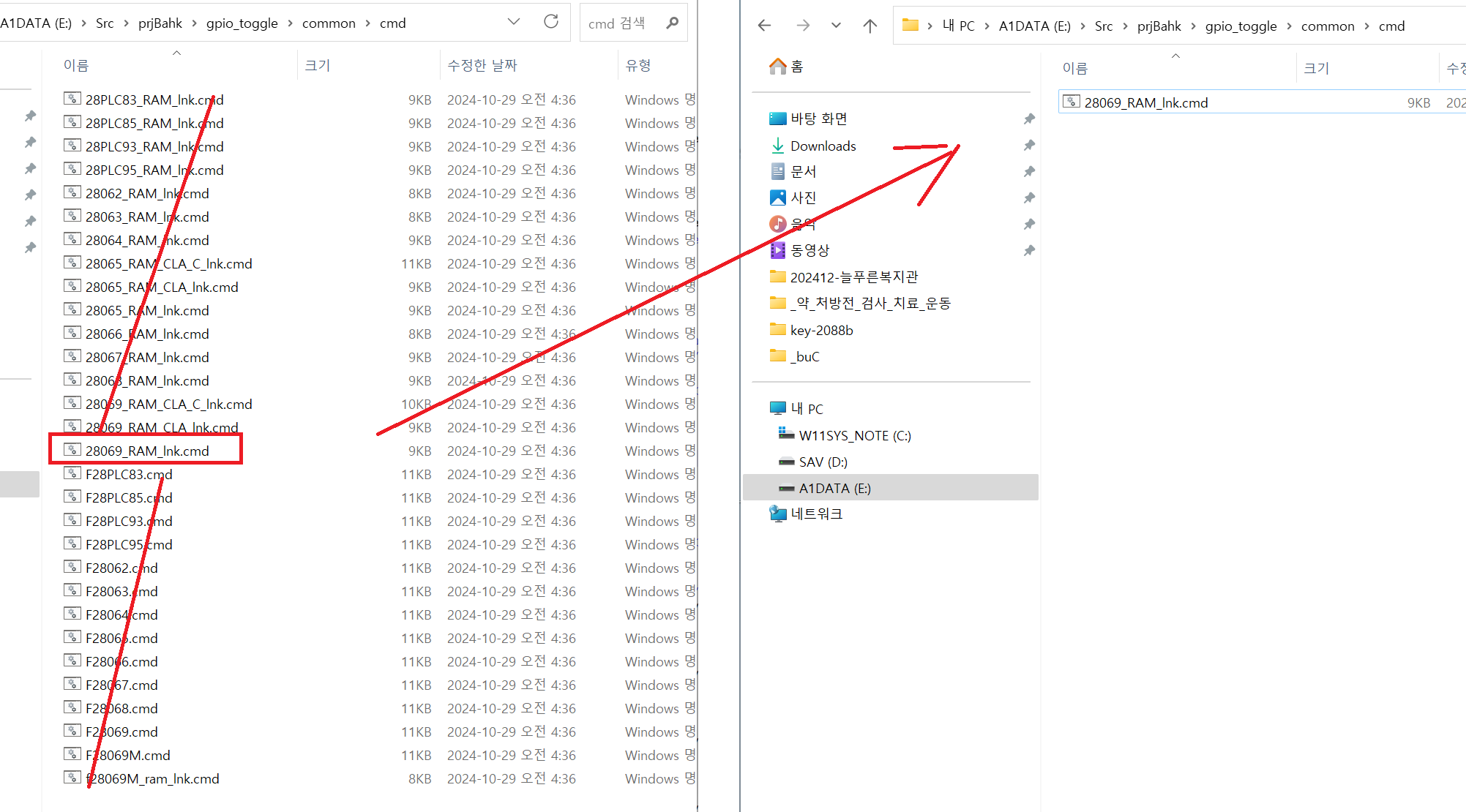Click the Back arrow in right window
This screenshot has height=812, width=1466.
tap(765, 26)
